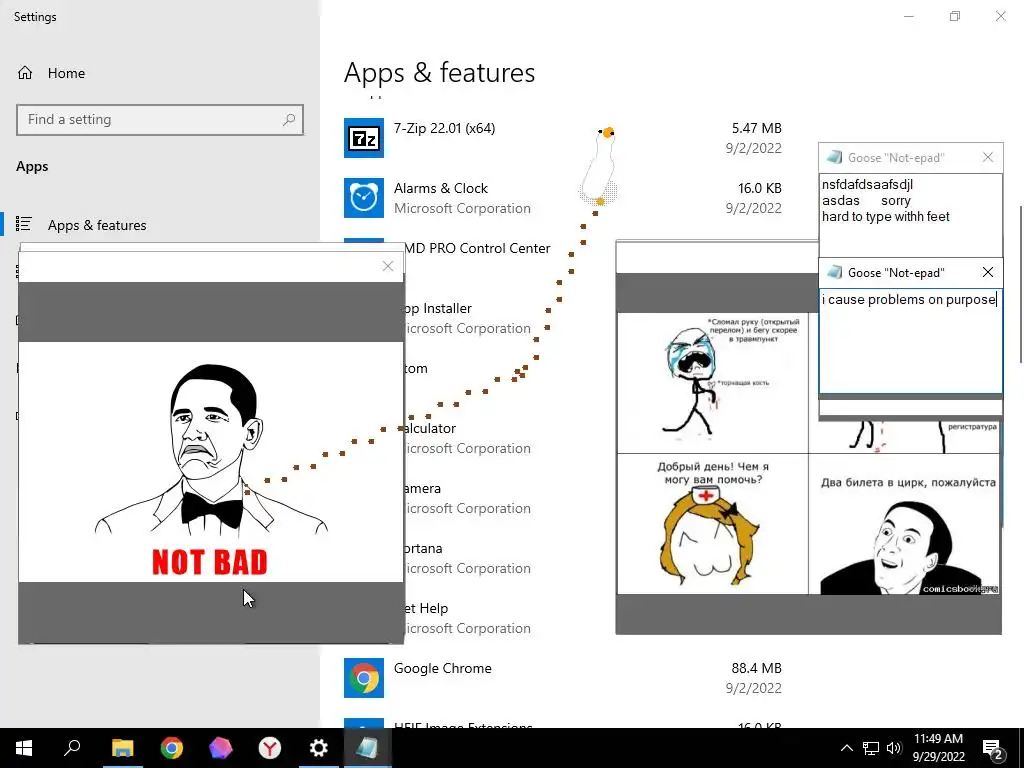Click the notepad icon in lower Not-epad title

point(834,272)
